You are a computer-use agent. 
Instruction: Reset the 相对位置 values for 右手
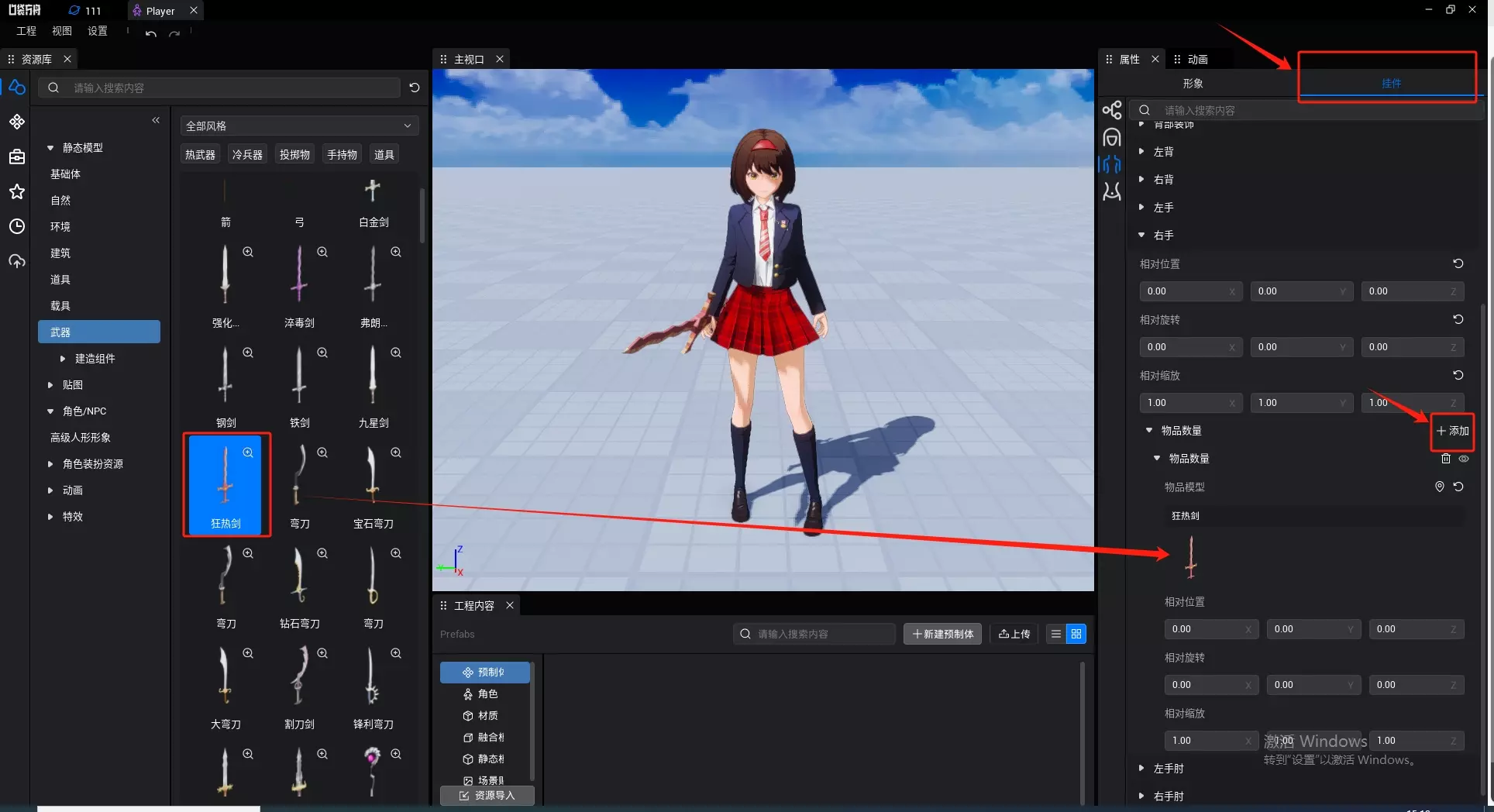coord(1458,263)
